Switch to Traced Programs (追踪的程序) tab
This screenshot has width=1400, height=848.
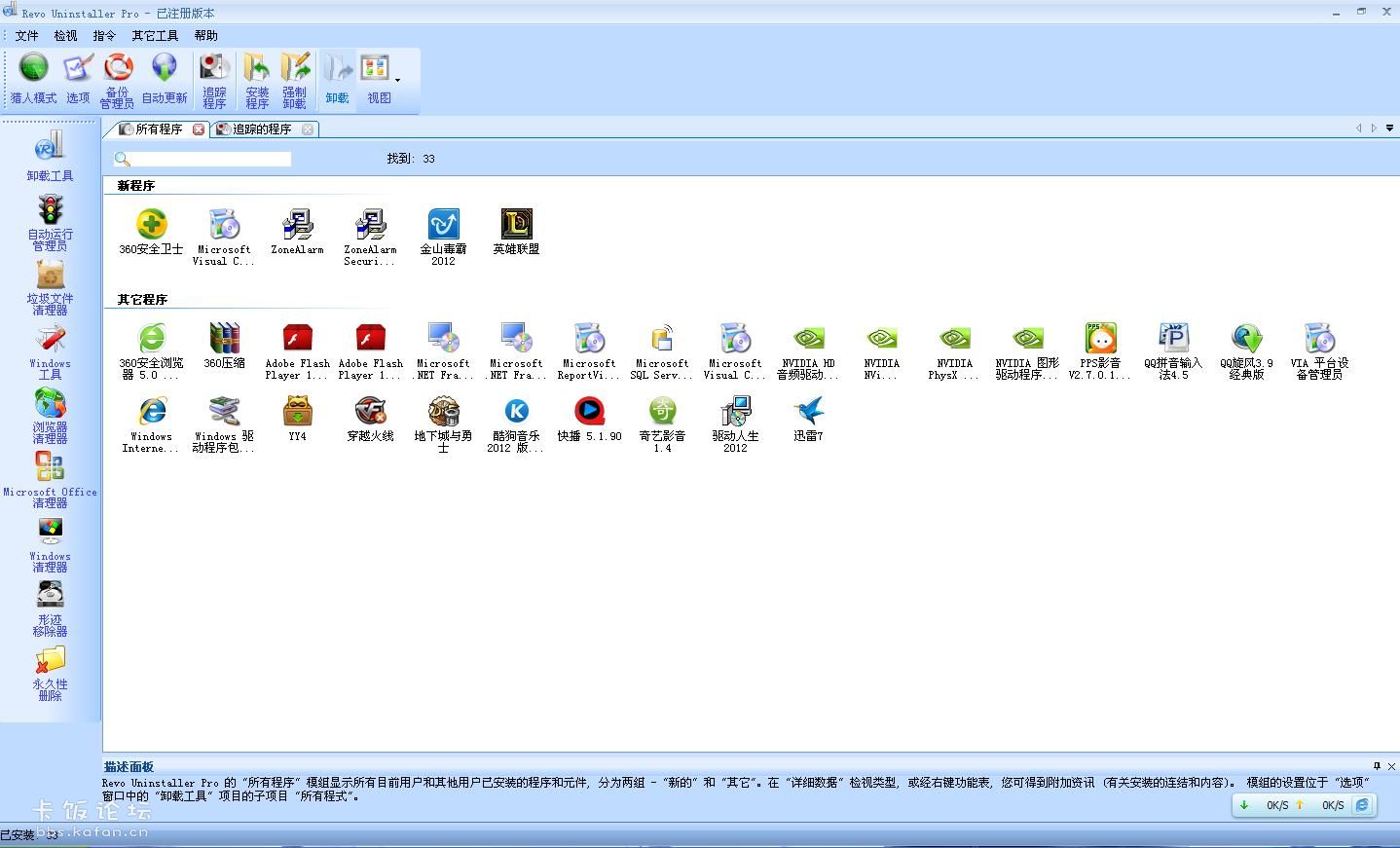pos(260,129)
